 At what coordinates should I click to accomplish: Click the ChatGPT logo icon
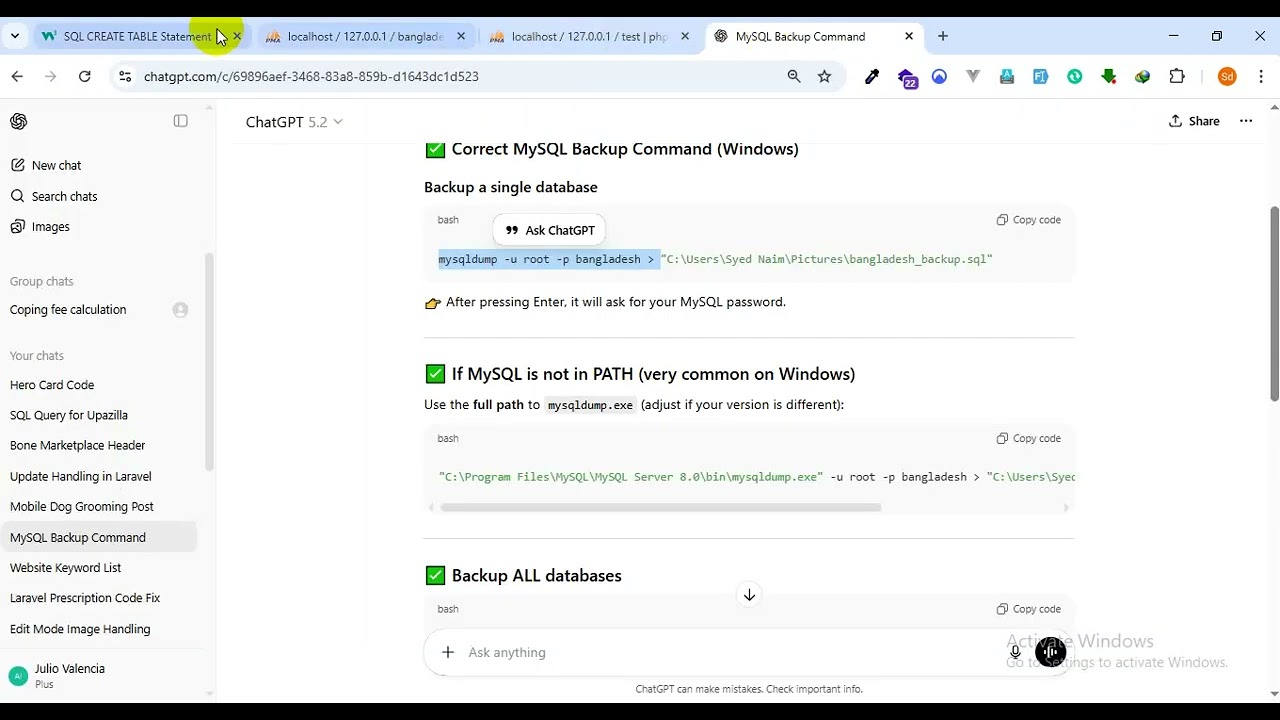click(x=18, y=121)
